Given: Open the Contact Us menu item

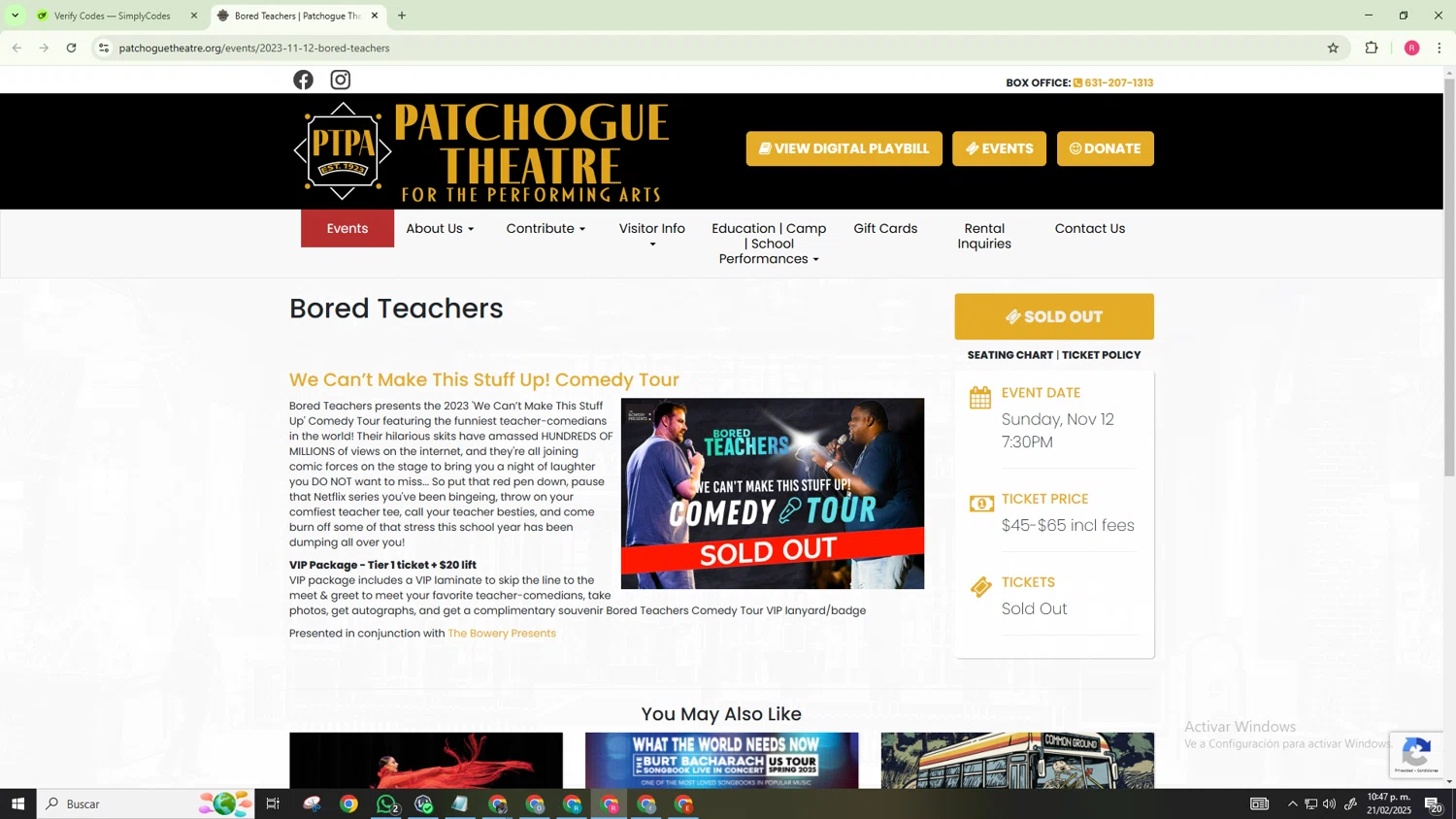Looking at the screenshot, I should [x=1090, y=229].
